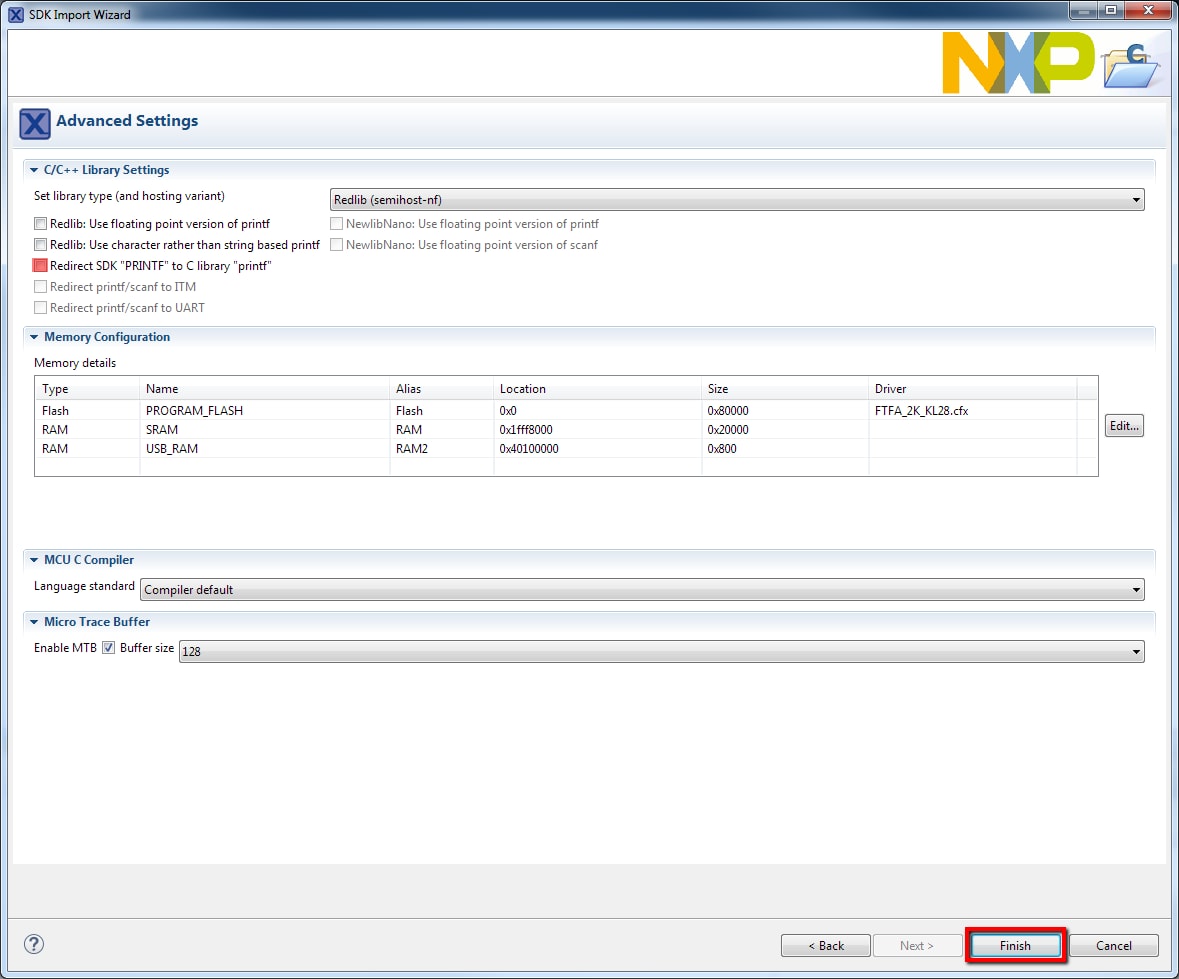This screenshot has height=979, width=1179.
Task: Check Redirect SDK PRINTF to C library
Action: (x=41, y=266)
